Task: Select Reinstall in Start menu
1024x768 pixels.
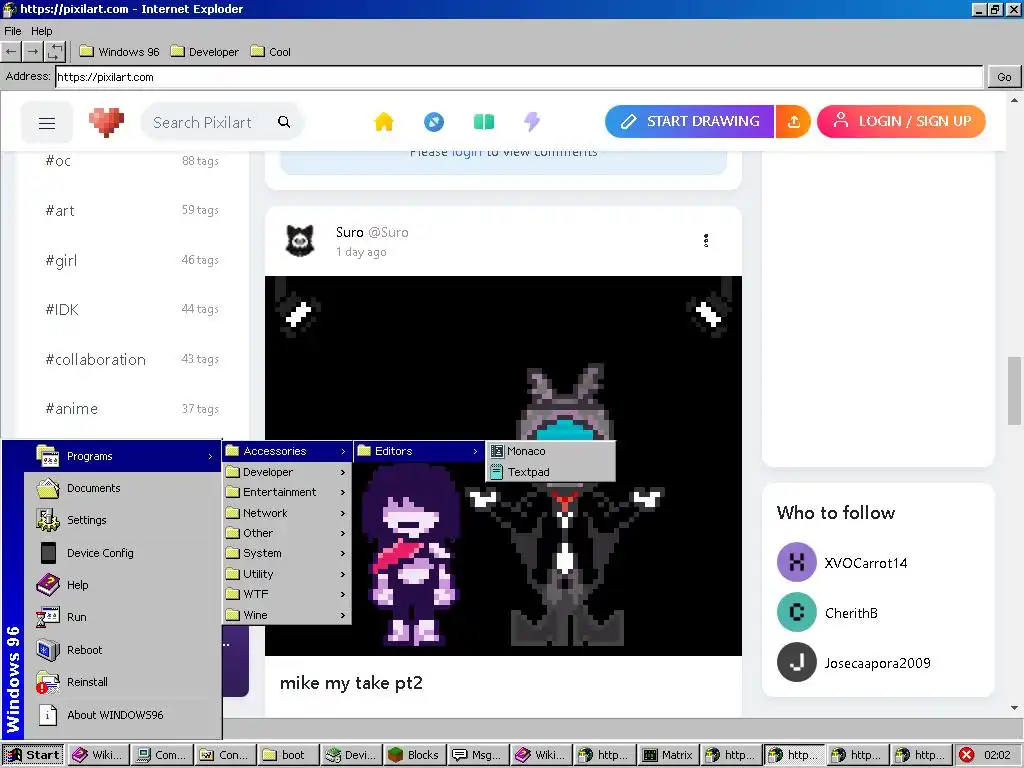Action: 123,682
